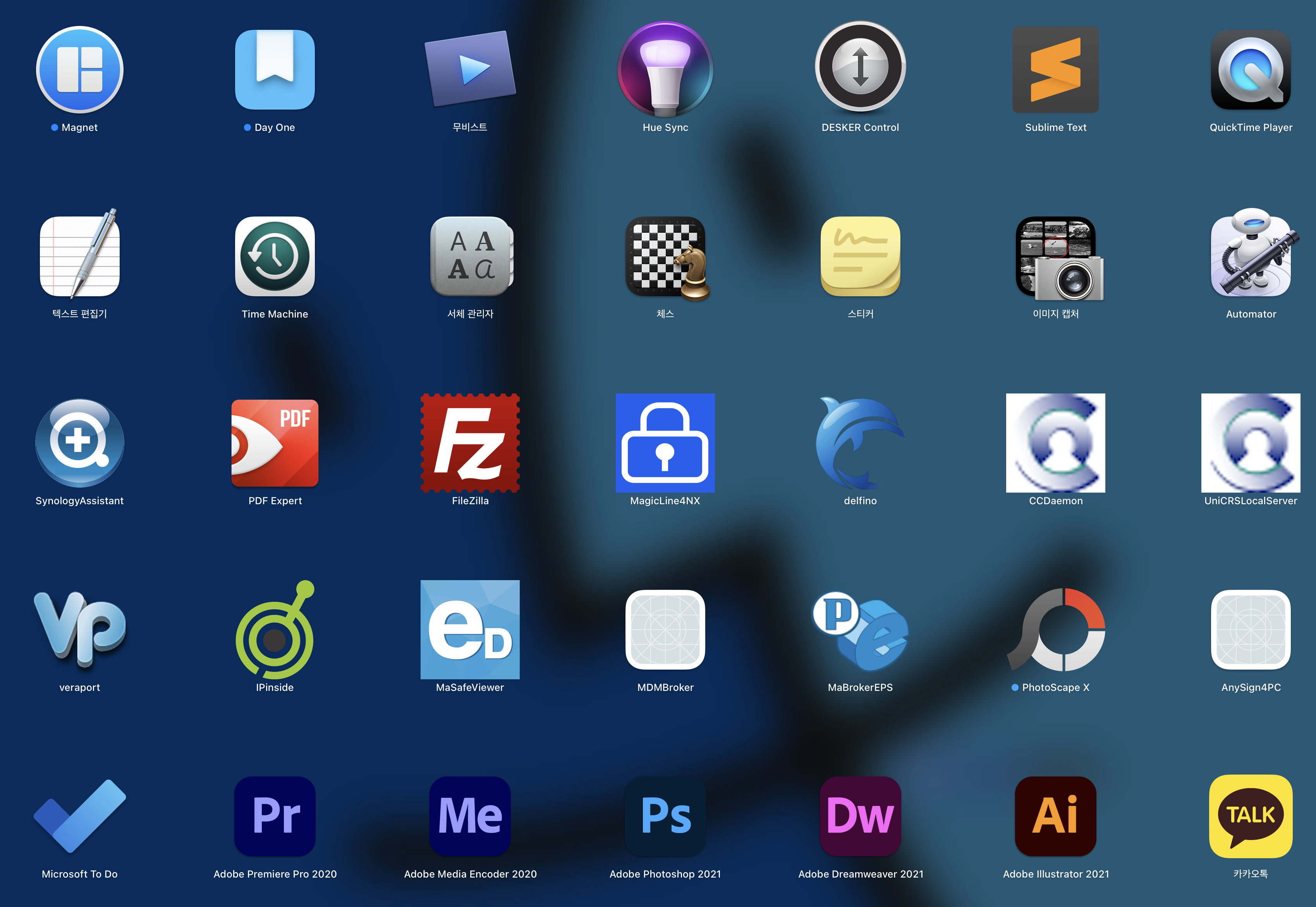Click the MagicLine4NX lock icon
Screen dimensions: 1316x907
(x=665, y=443)
